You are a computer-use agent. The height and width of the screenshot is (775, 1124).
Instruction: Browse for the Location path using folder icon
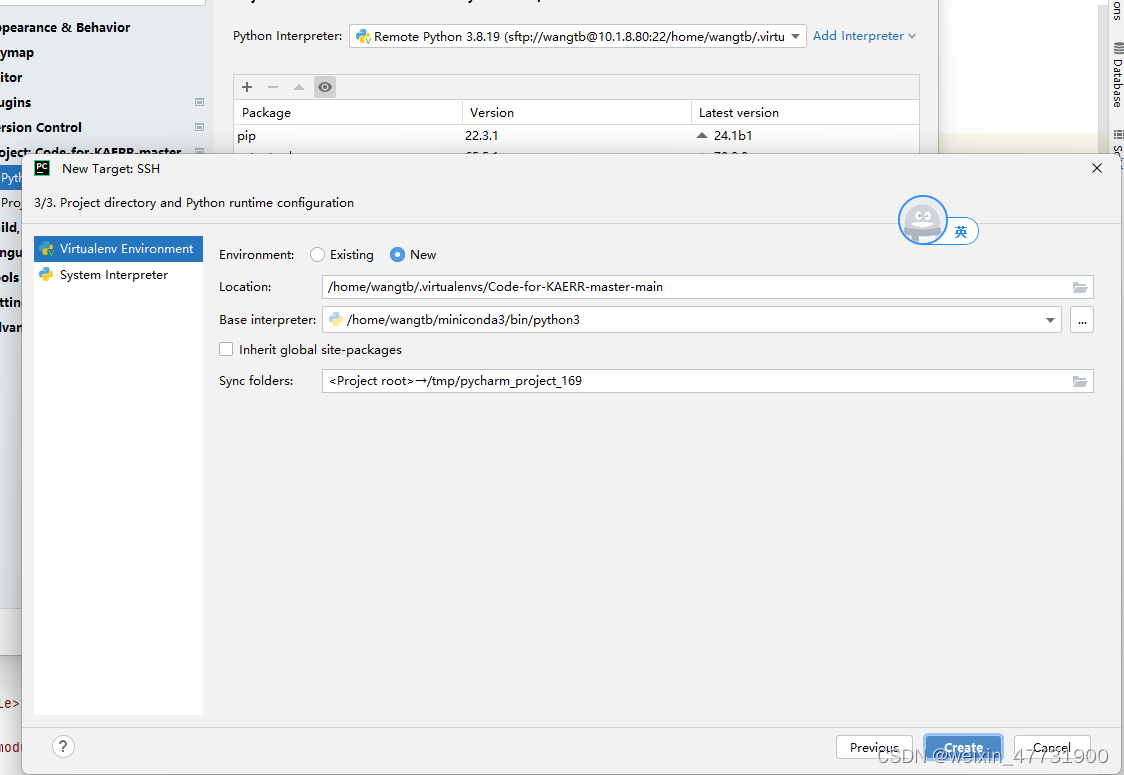coord(1079,287)
